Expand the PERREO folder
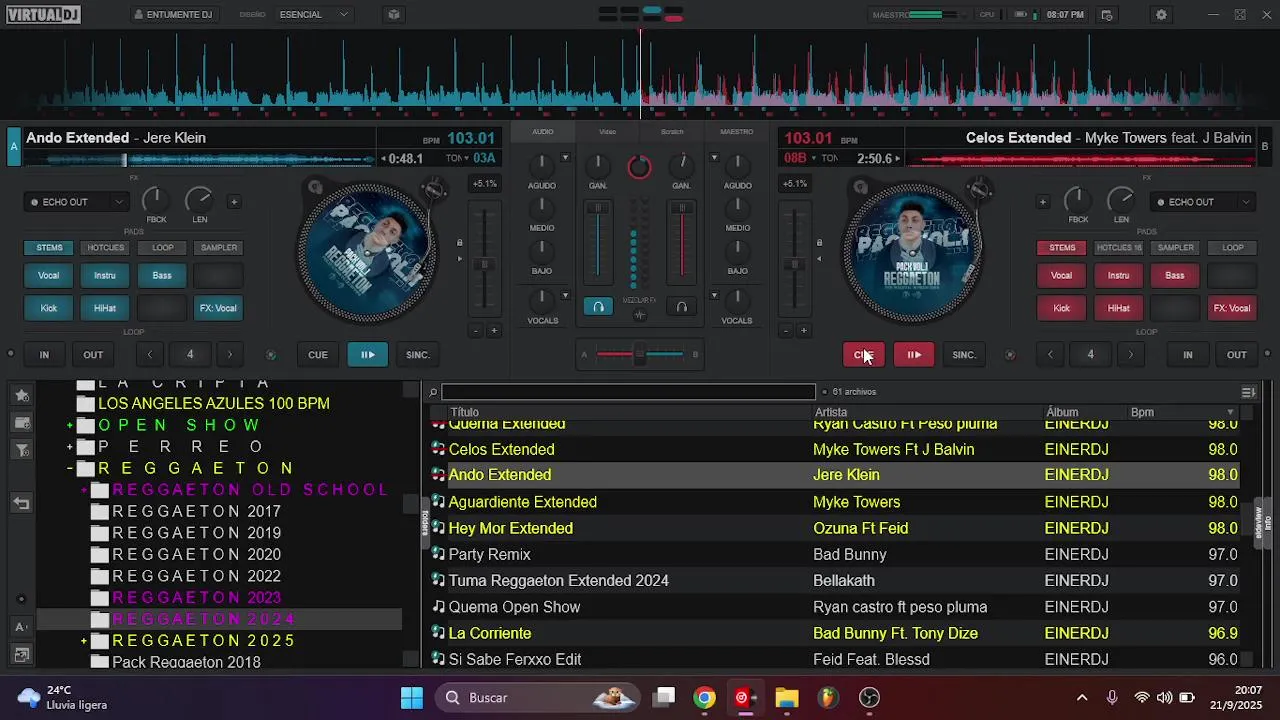This screenshot has height=720, width=1280. [x=70, y=448]
